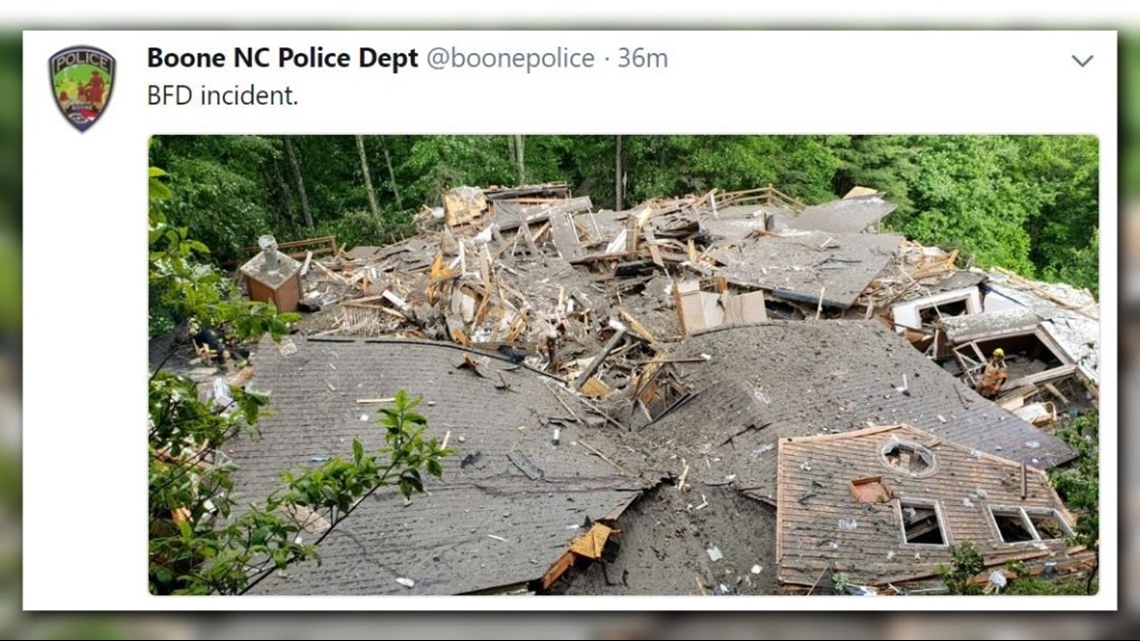This screenshot has width=1140, height=641.
Task: Click the word 'BFD' in the tweet
Action: [x=170, y=95]
